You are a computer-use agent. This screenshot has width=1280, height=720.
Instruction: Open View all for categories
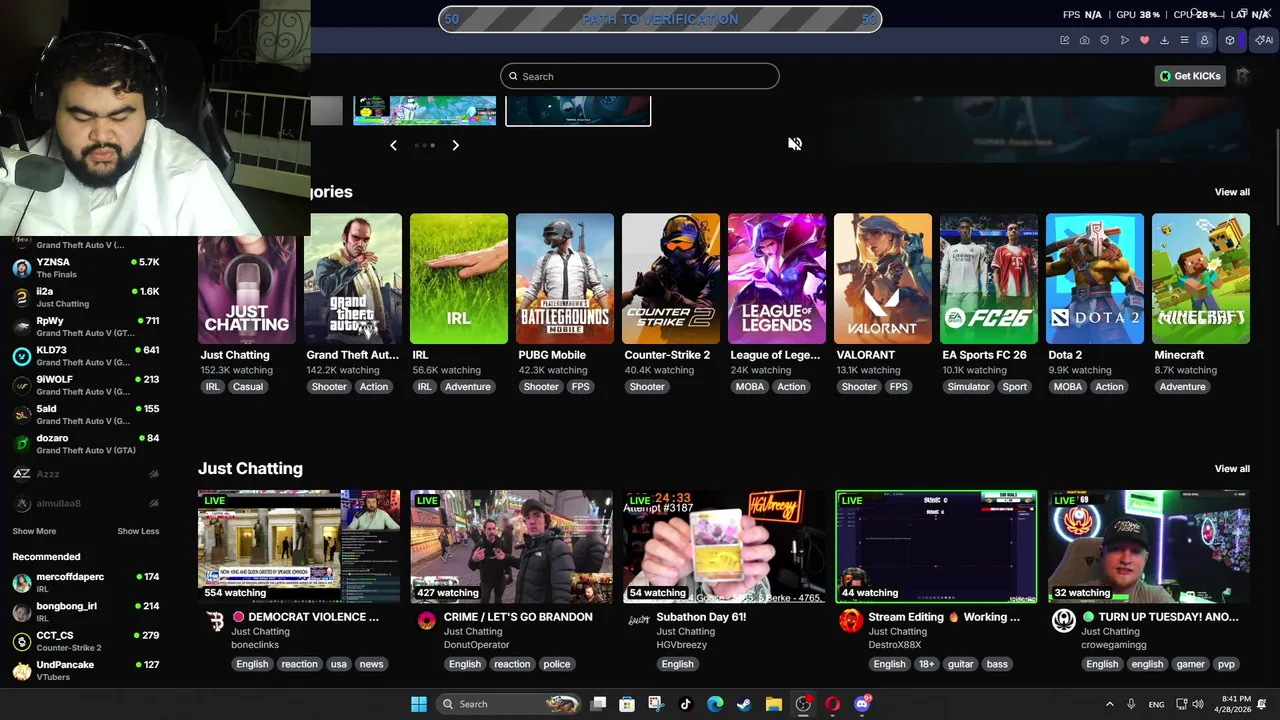click(x=1232, y=192)
